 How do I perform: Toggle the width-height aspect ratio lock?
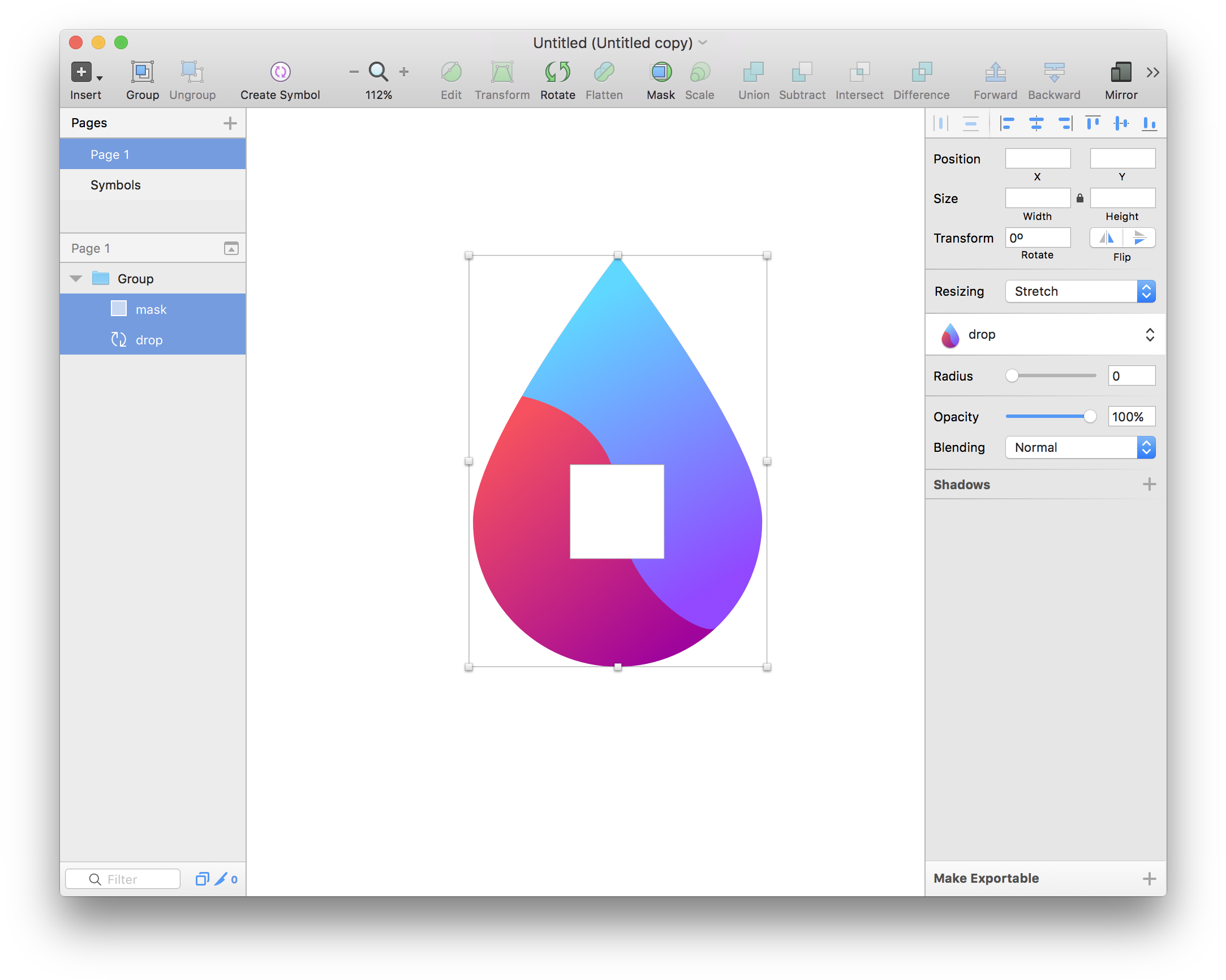pos(1079,198)
